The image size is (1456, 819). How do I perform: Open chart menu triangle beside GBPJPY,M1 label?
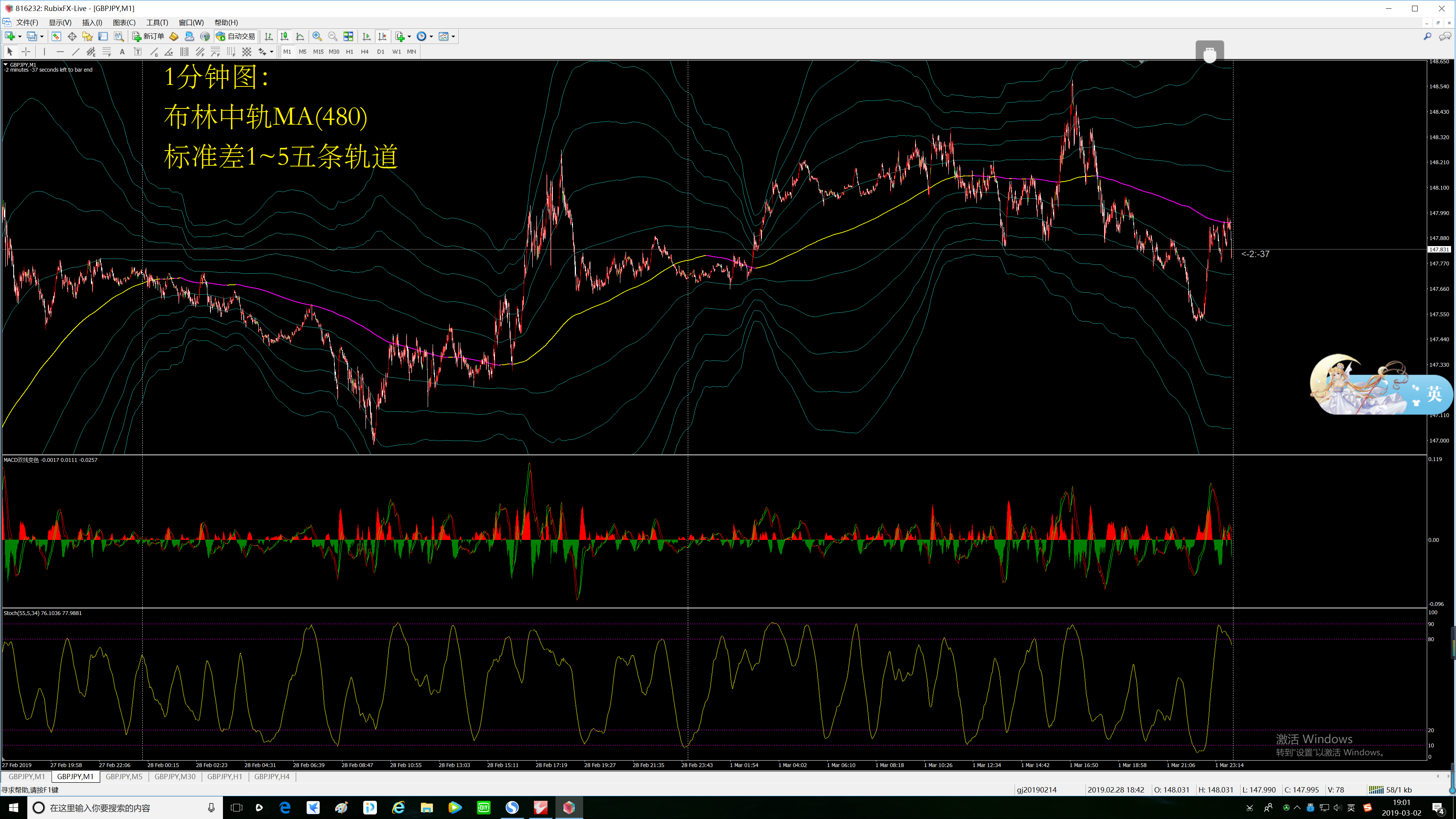(6, 64)
